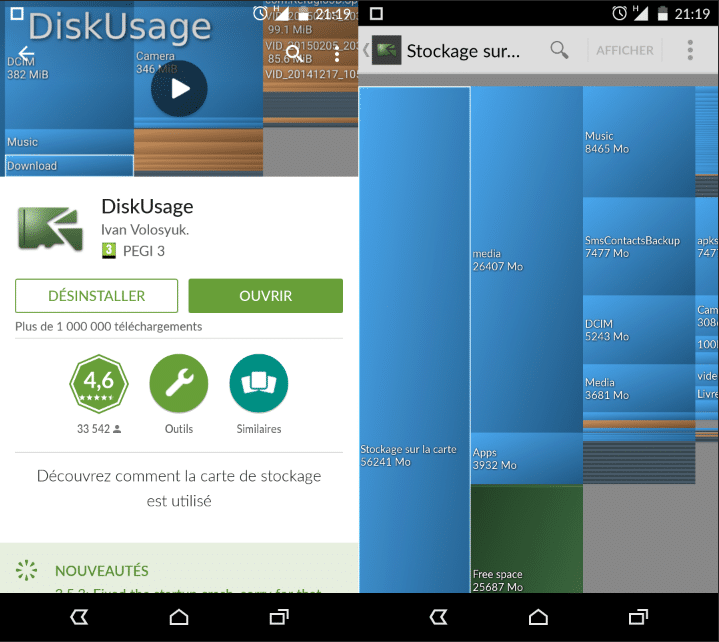Tap left phone's Home navigation button
The height and width of the screenshot is (642, 719).
tap(179, 617)
